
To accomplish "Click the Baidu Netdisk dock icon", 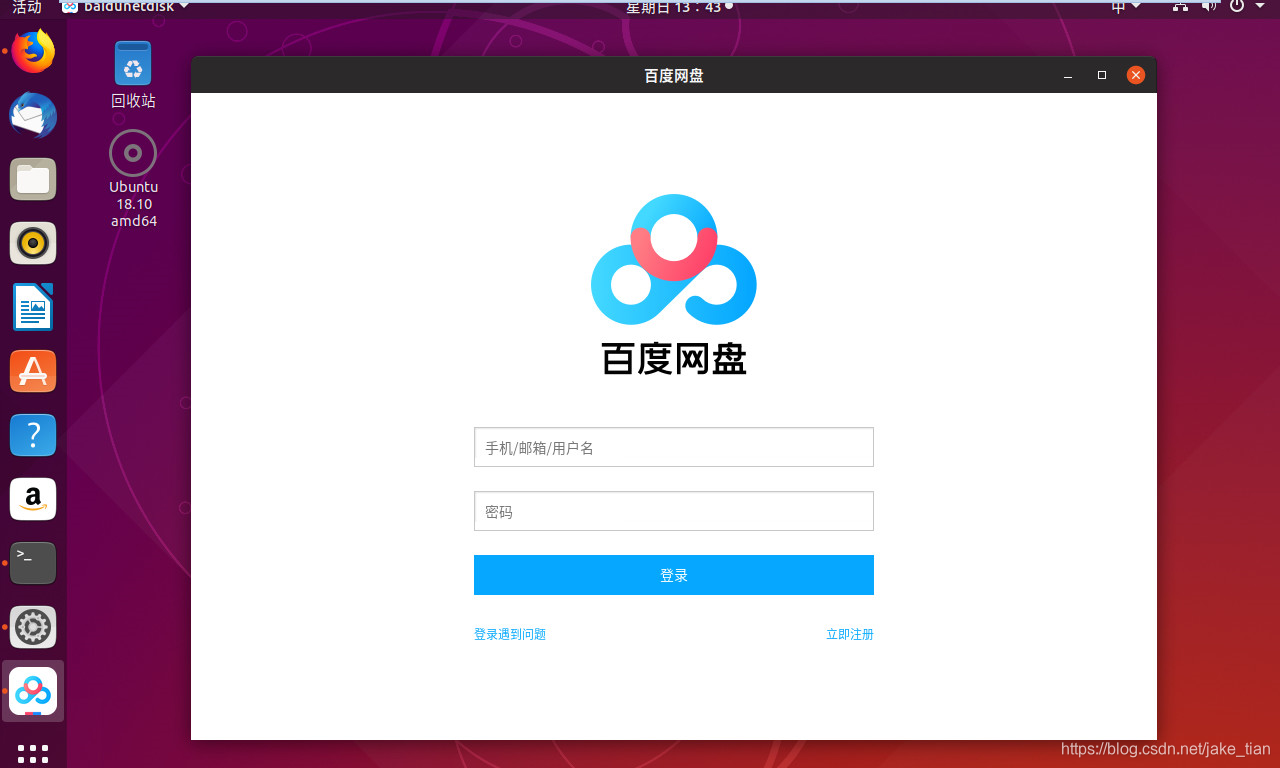I will tap(33, 691).
